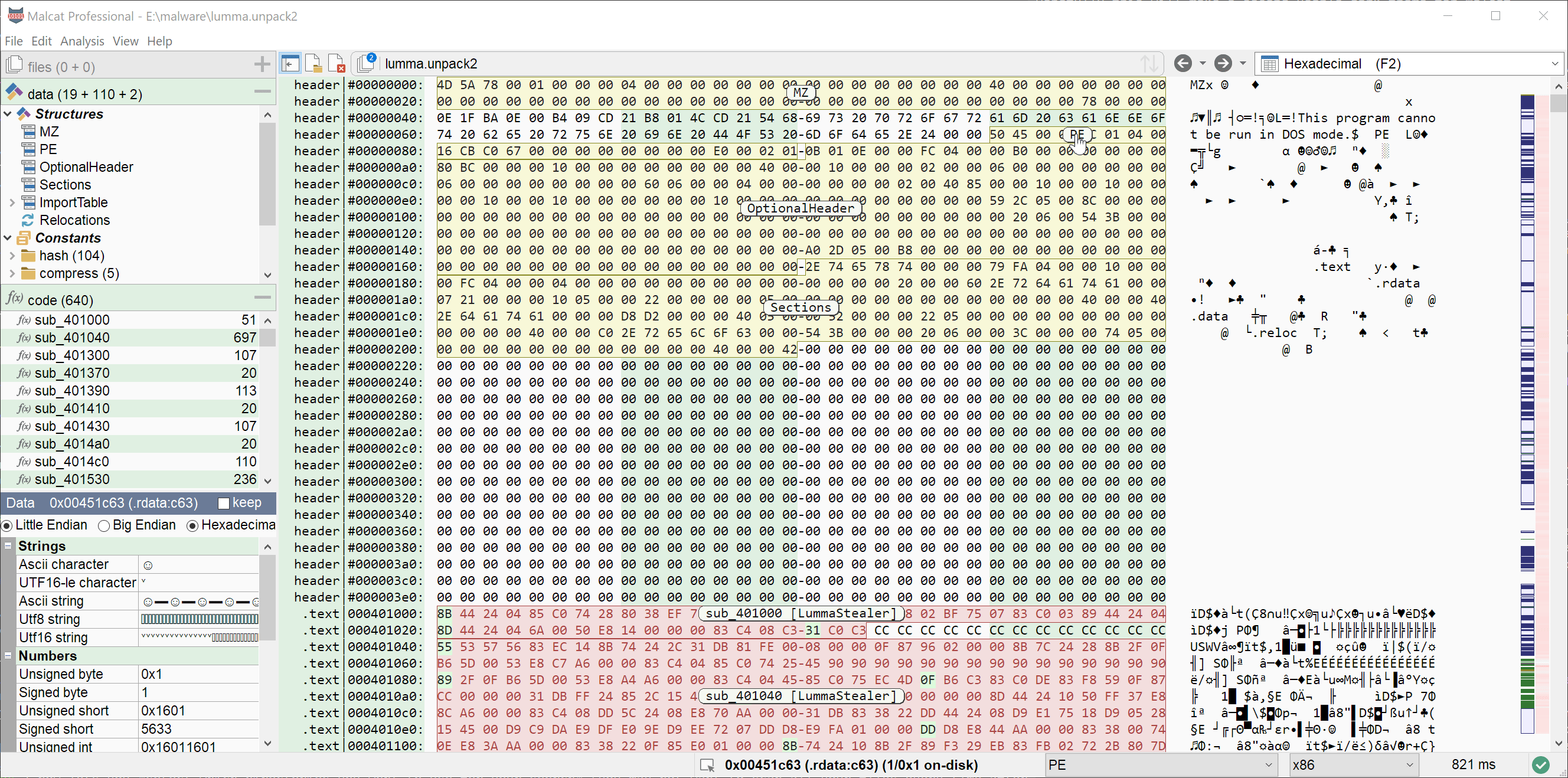Click the Utf16 string value cell
This screenshot has width=1568, height=778.
click(x=198, y=638)
